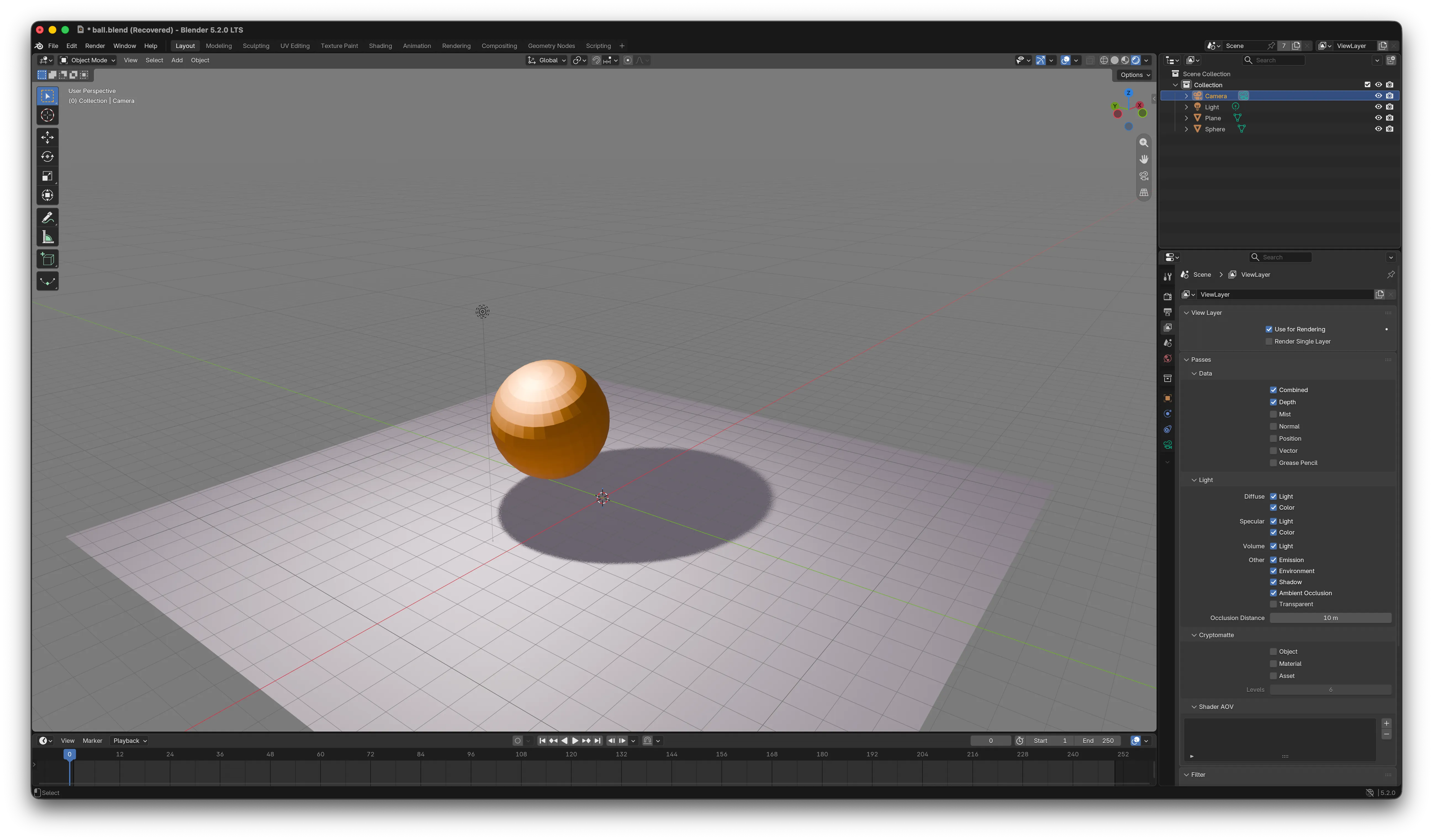Open the viewport Object menu
The height and width of the screenshot is (840, 1433).
[200, 60]
